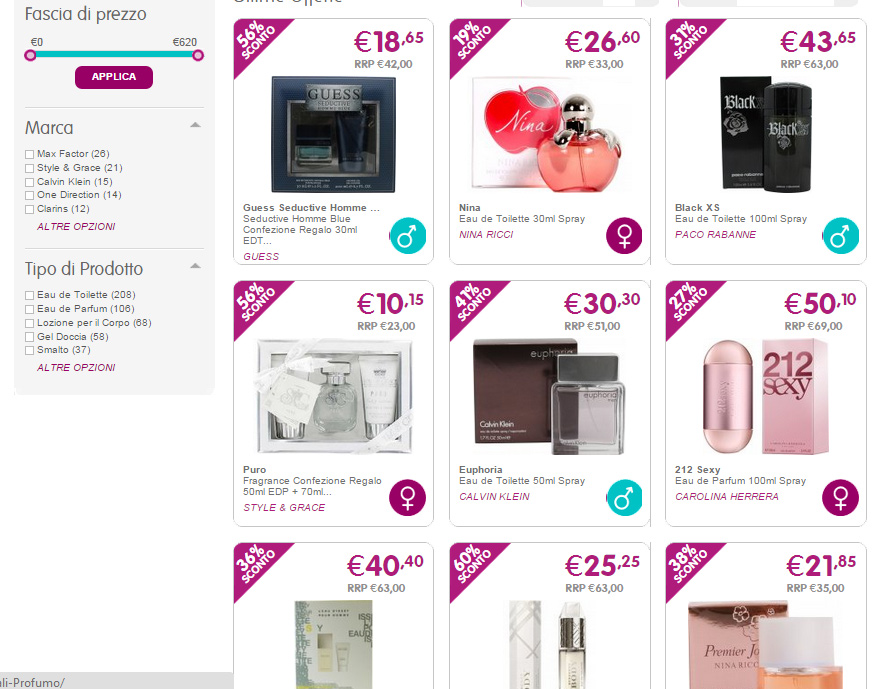The height and width of the screenshot is (689, 886).
Task: Click the male icon on Euphoria card
Action: (x=624, y=497)
